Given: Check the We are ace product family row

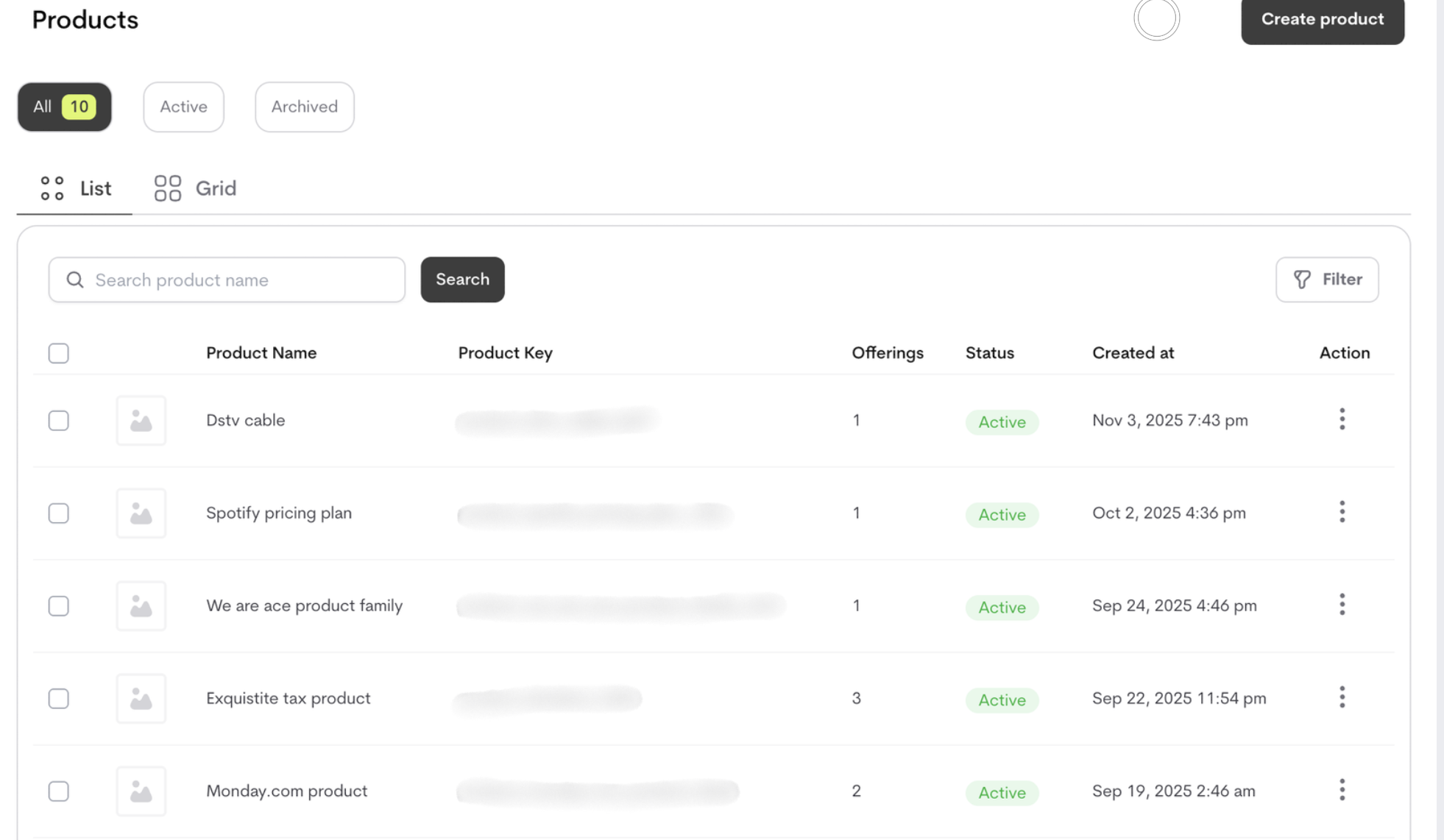Looking at the screenshot, I should 58,605.
